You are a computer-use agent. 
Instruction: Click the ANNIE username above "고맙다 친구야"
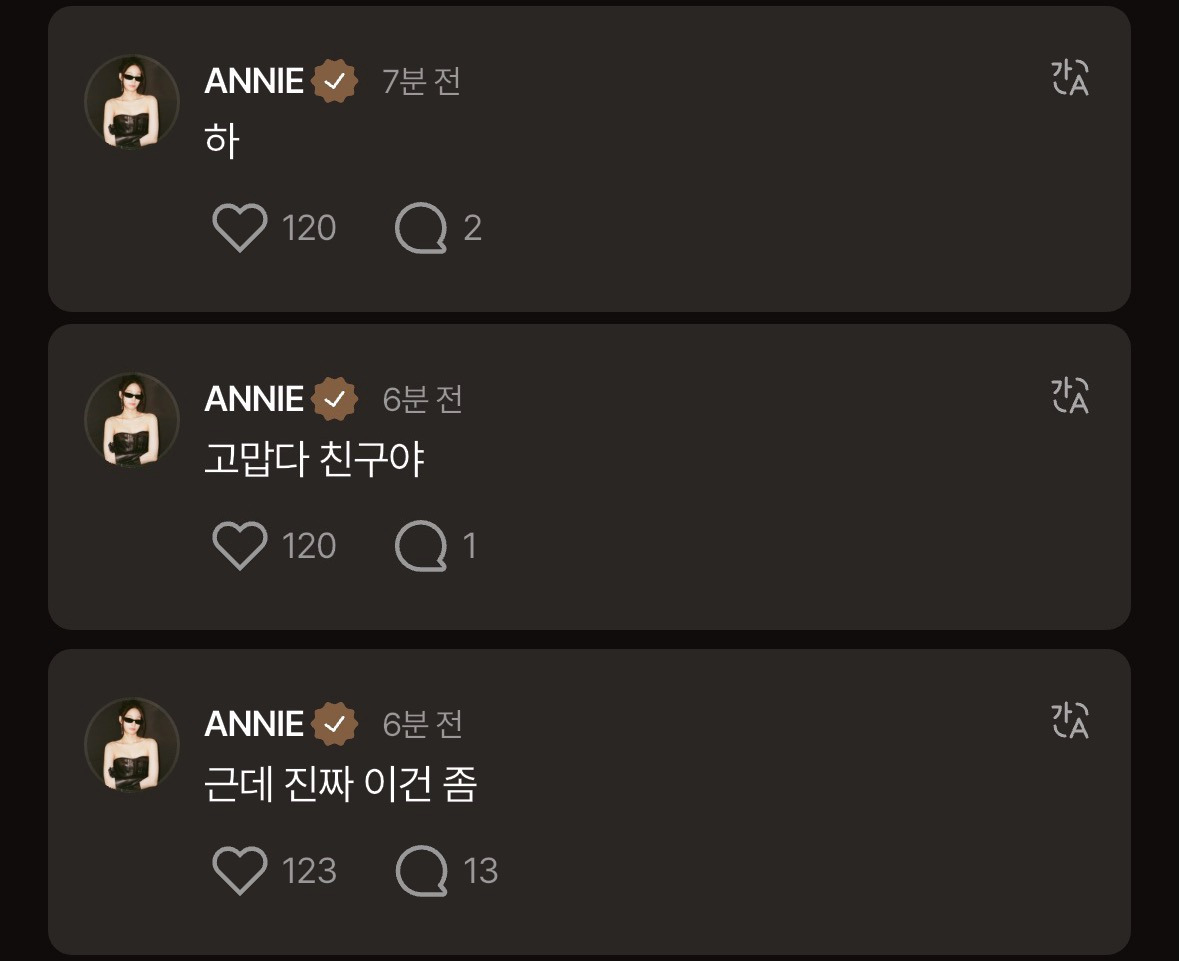pyautogui.click(x=254, y=399)
